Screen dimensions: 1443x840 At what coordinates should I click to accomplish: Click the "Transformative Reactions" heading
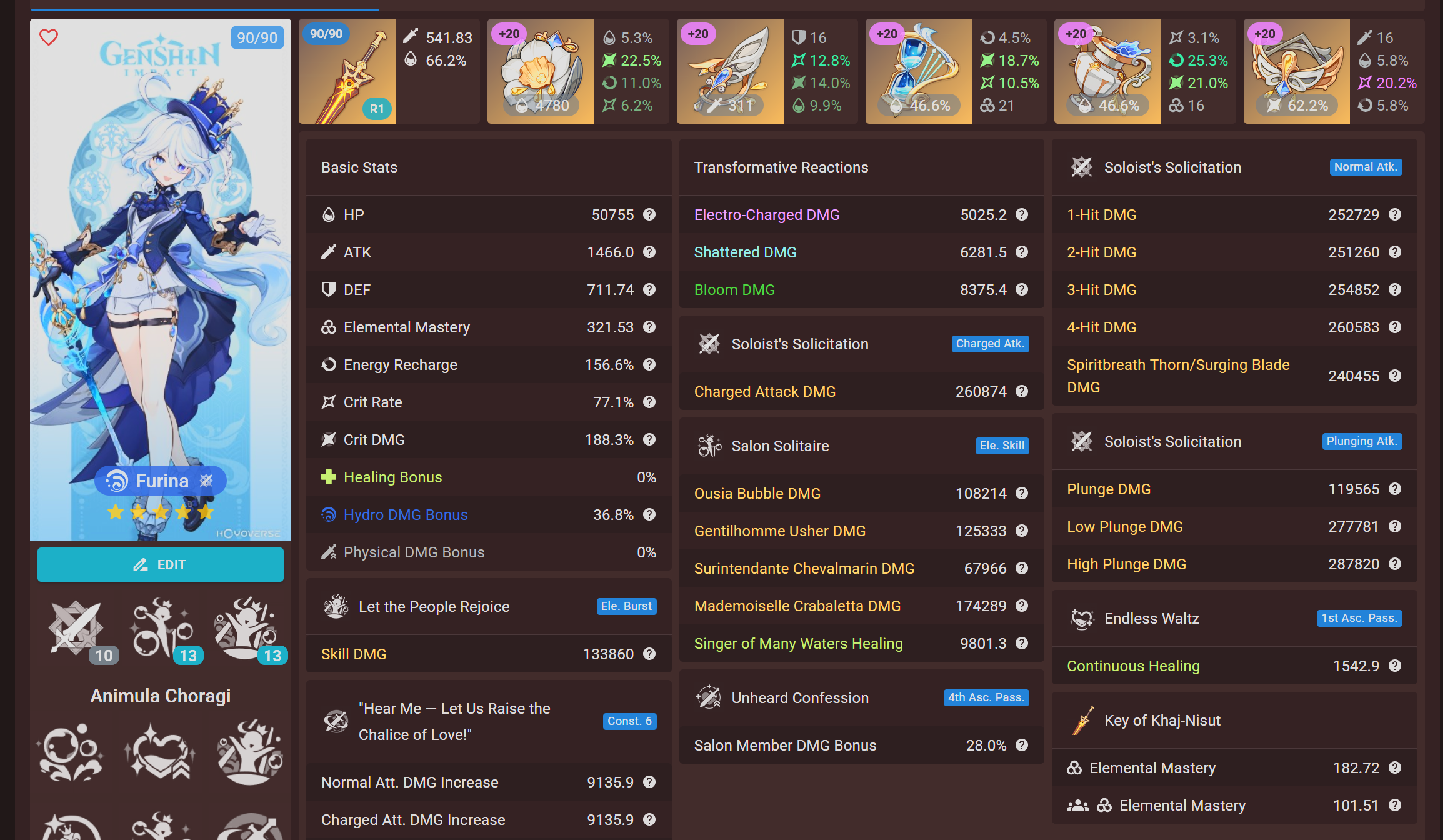coord(781,167)
